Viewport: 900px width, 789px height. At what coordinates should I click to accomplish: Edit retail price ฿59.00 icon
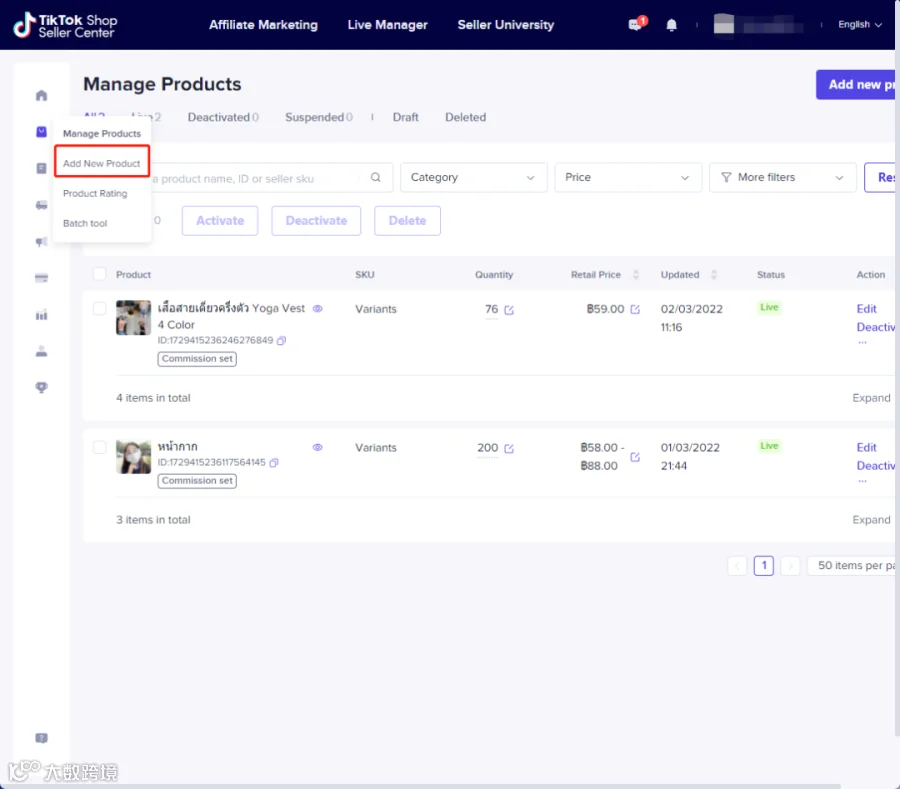[635, 309]
